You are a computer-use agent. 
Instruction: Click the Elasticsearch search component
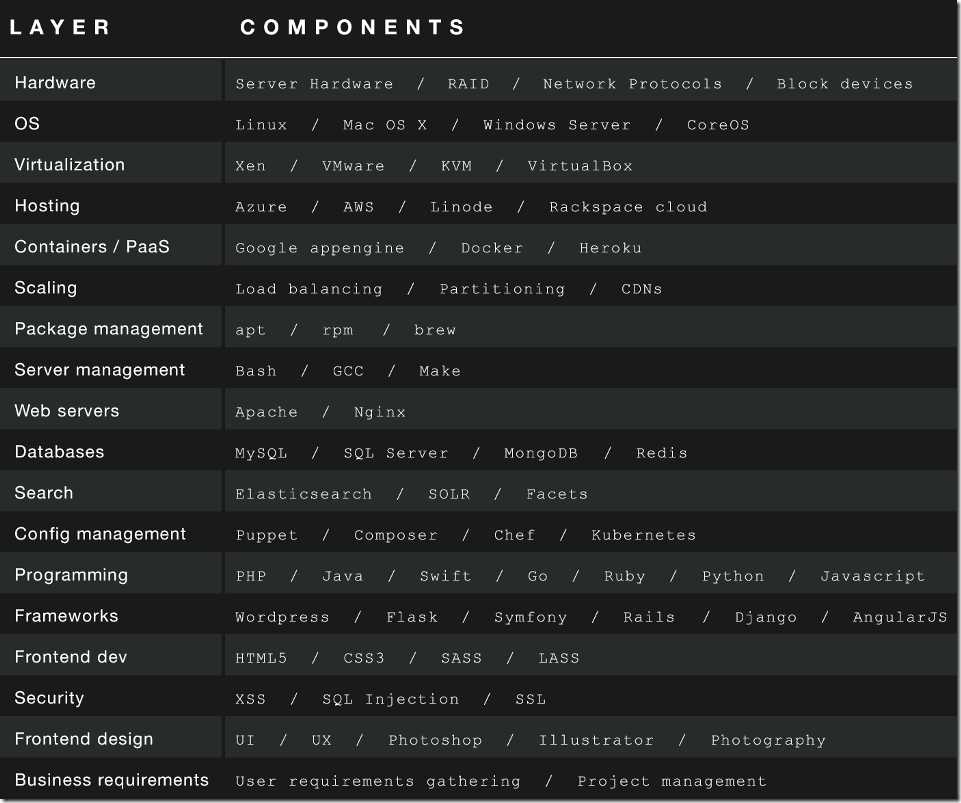coord(303,494)
